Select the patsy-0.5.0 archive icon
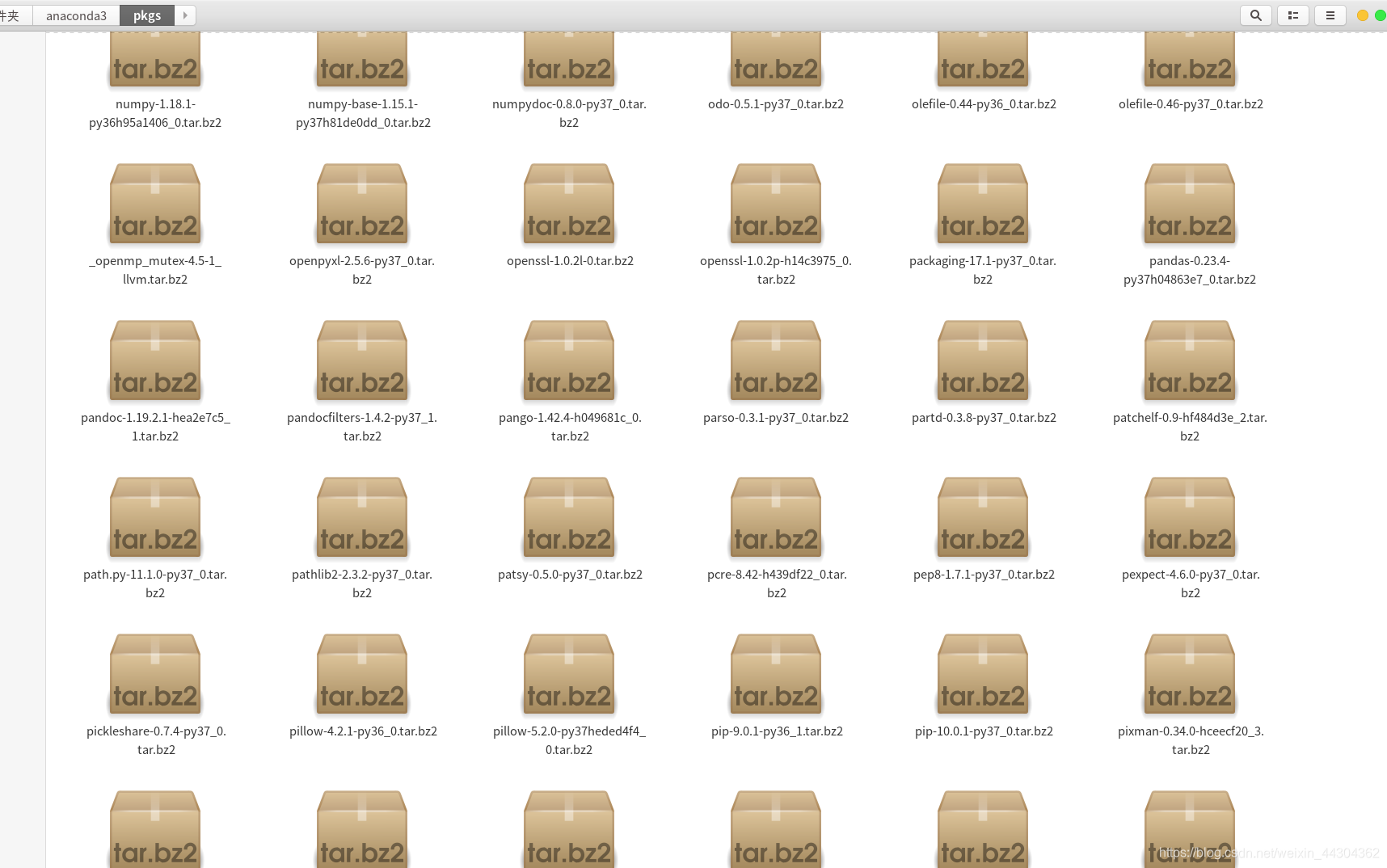 pos(569,517)
